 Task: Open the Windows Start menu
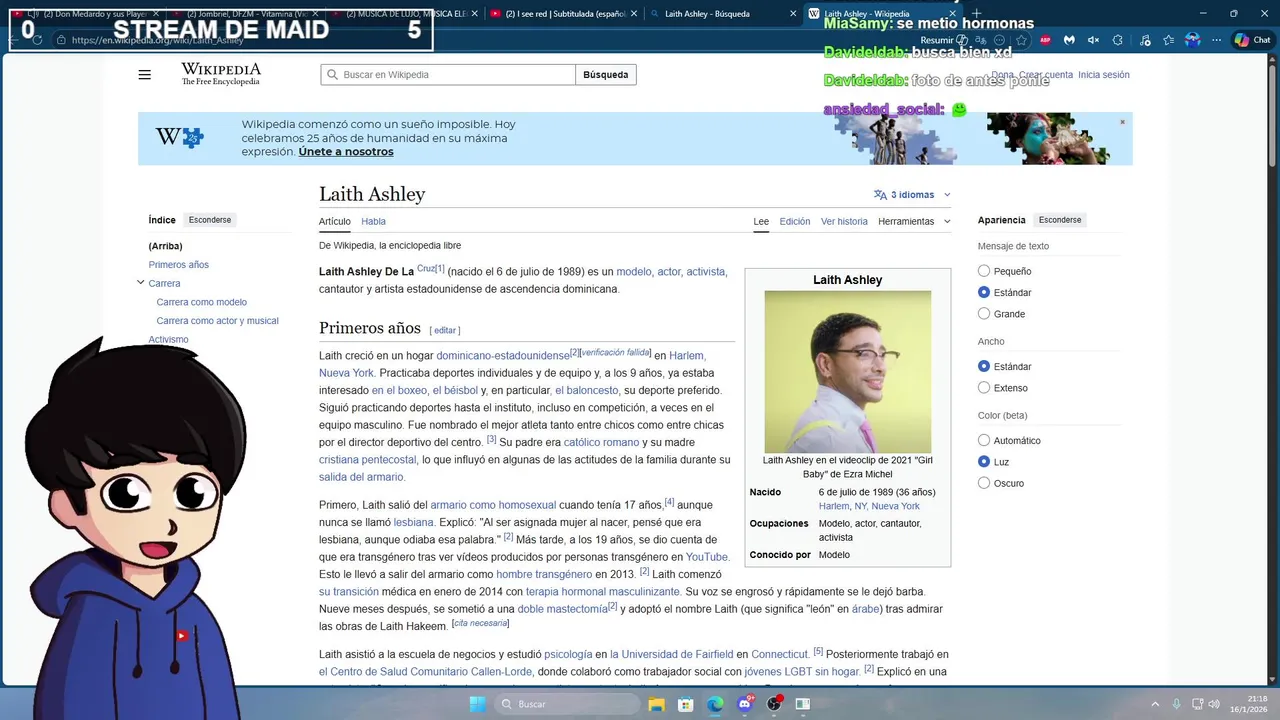[478, 704]
